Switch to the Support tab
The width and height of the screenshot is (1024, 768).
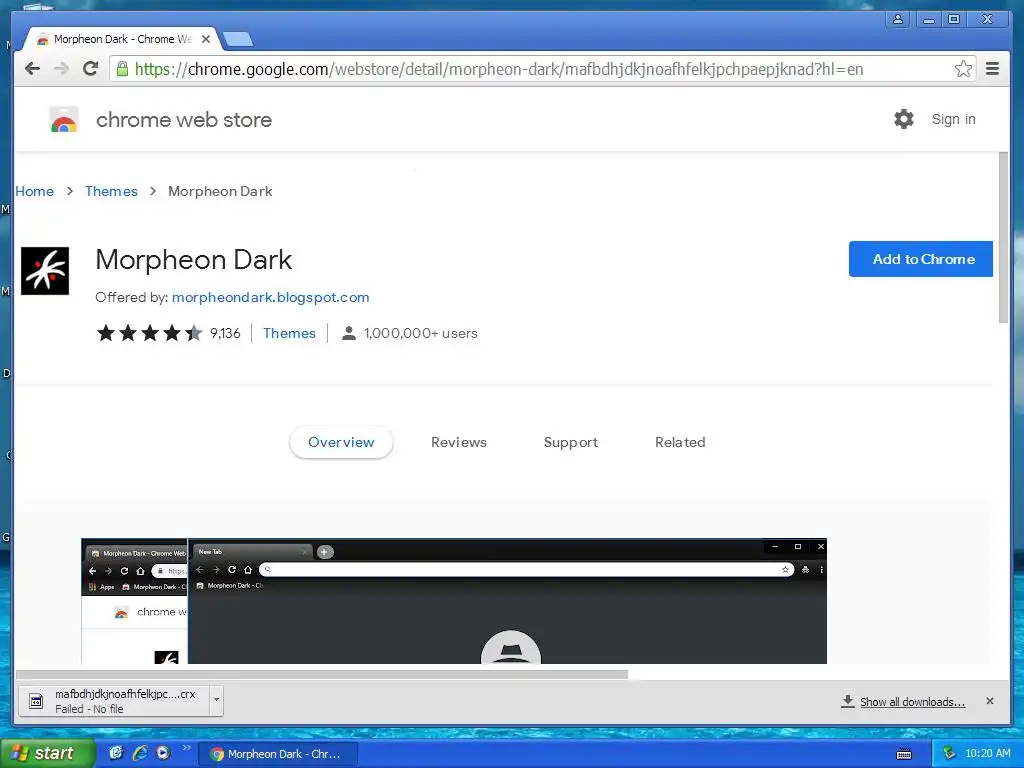pyautogui.click(x=571, y=442)
